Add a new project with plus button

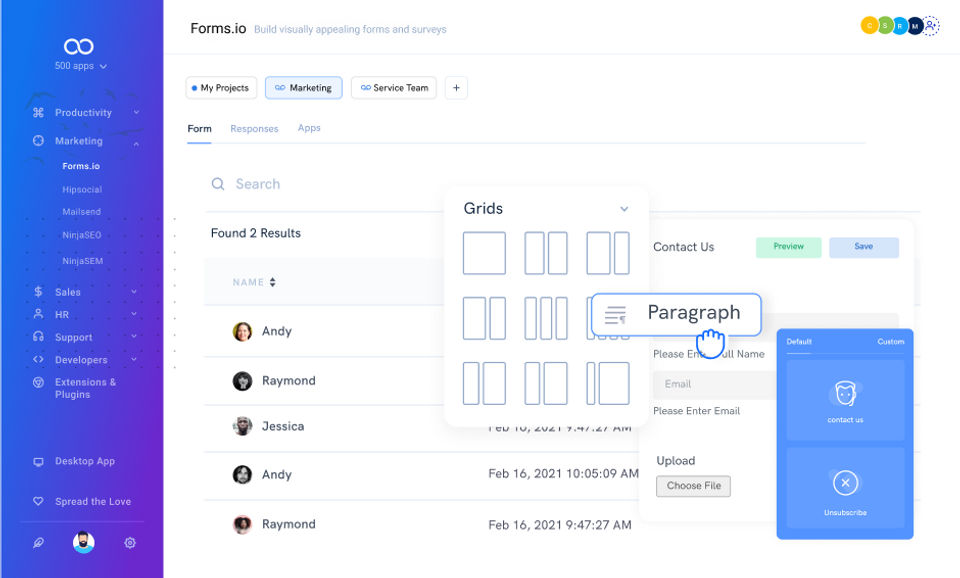coord(456,88)
